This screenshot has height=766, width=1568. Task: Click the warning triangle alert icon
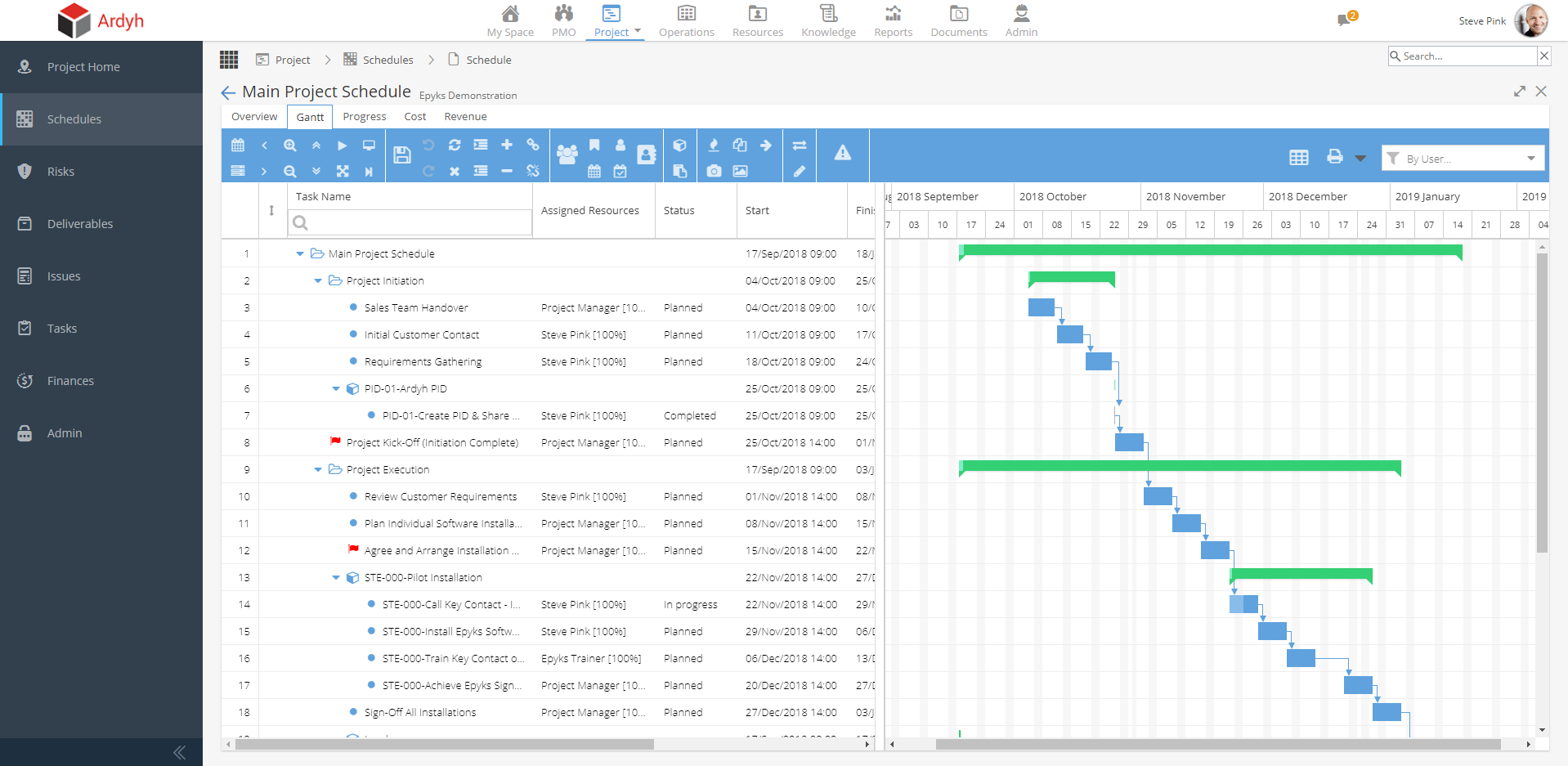click(x=843, y=151)
